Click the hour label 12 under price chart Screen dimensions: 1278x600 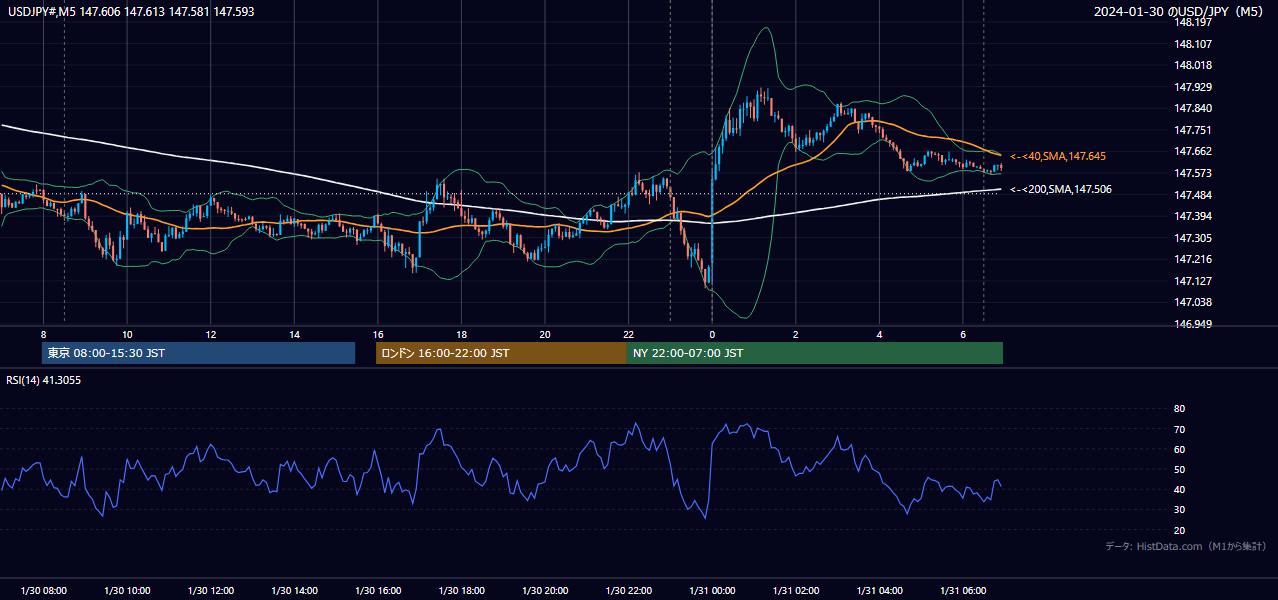[210, 334]
